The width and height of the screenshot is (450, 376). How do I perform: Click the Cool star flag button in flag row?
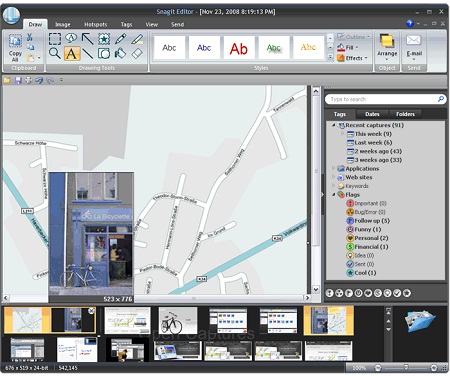point(407,293)
